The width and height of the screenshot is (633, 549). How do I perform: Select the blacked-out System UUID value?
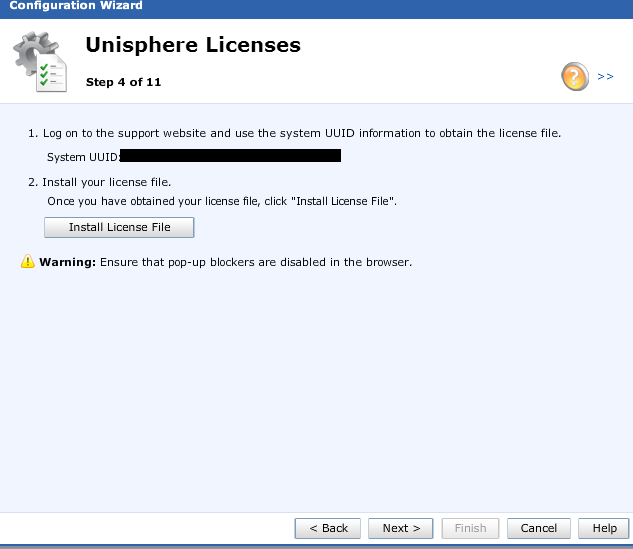pos(230,156)
